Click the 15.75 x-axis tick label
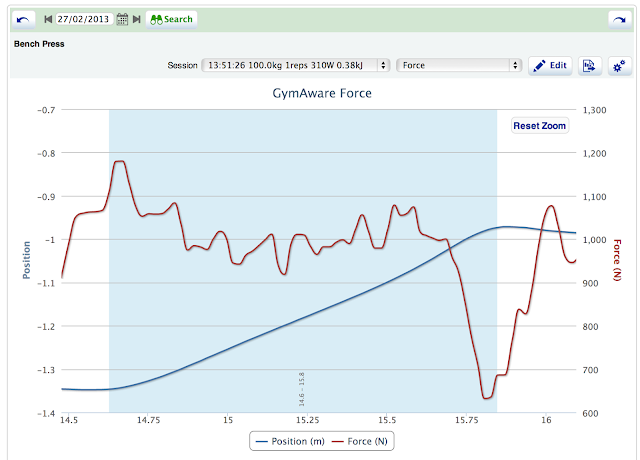 [x=467, y=420]
